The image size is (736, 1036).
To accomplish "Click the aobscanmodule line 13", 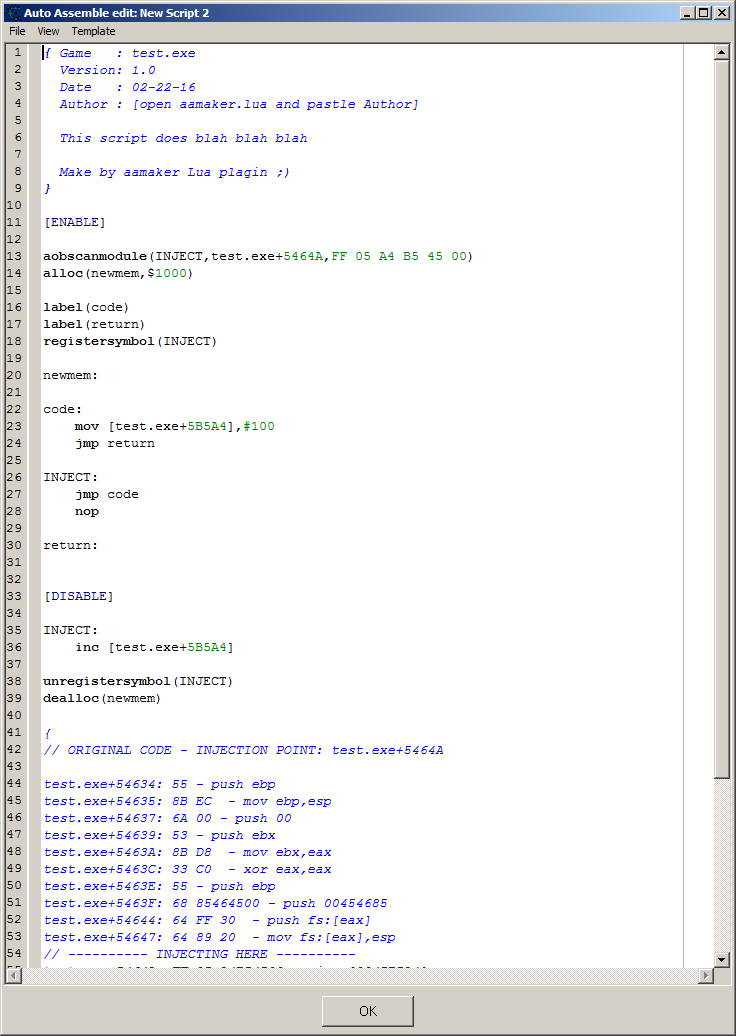I will coord(258,256).
